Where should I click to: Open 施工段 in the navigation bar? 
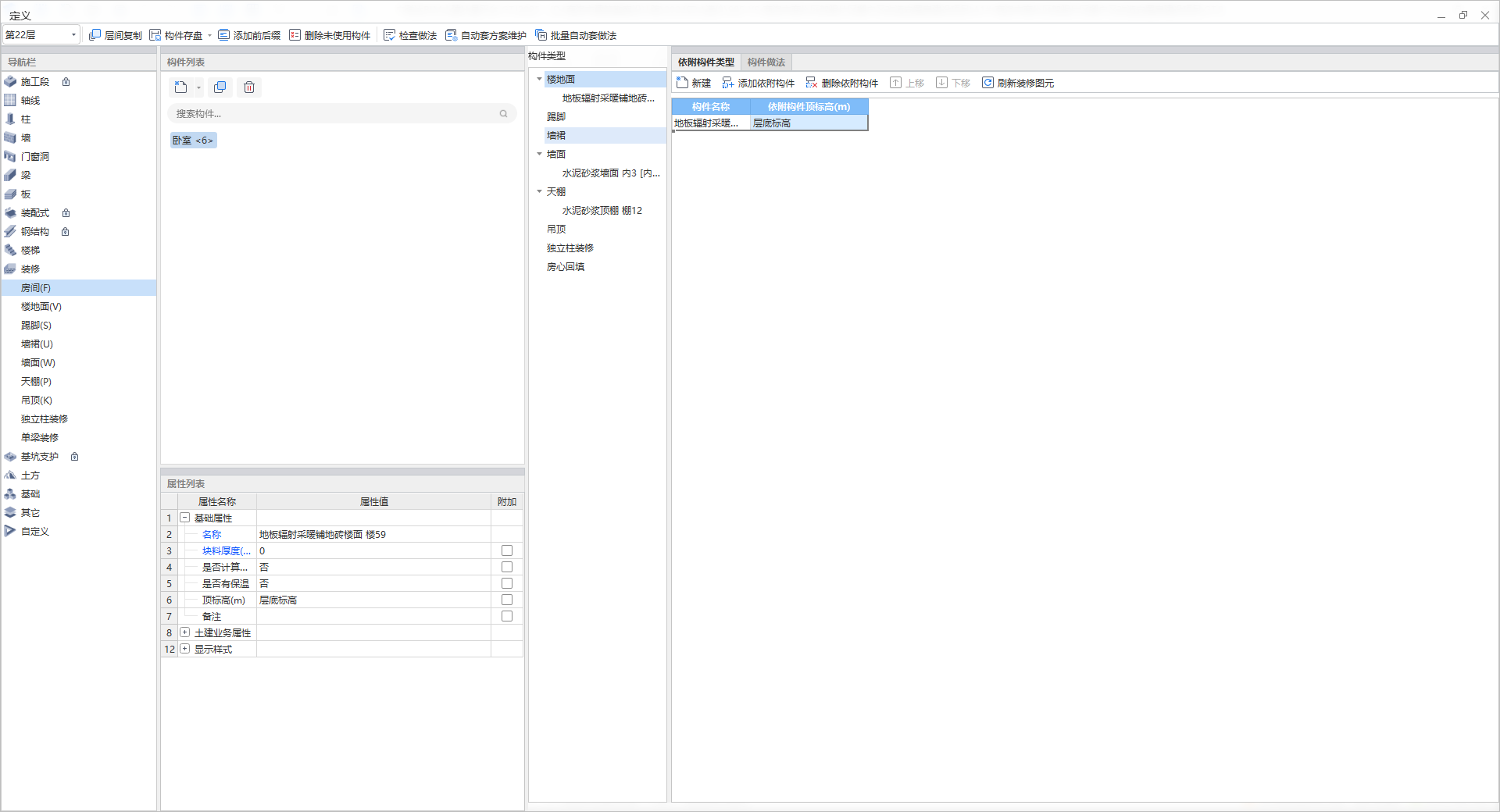[35, 82]
